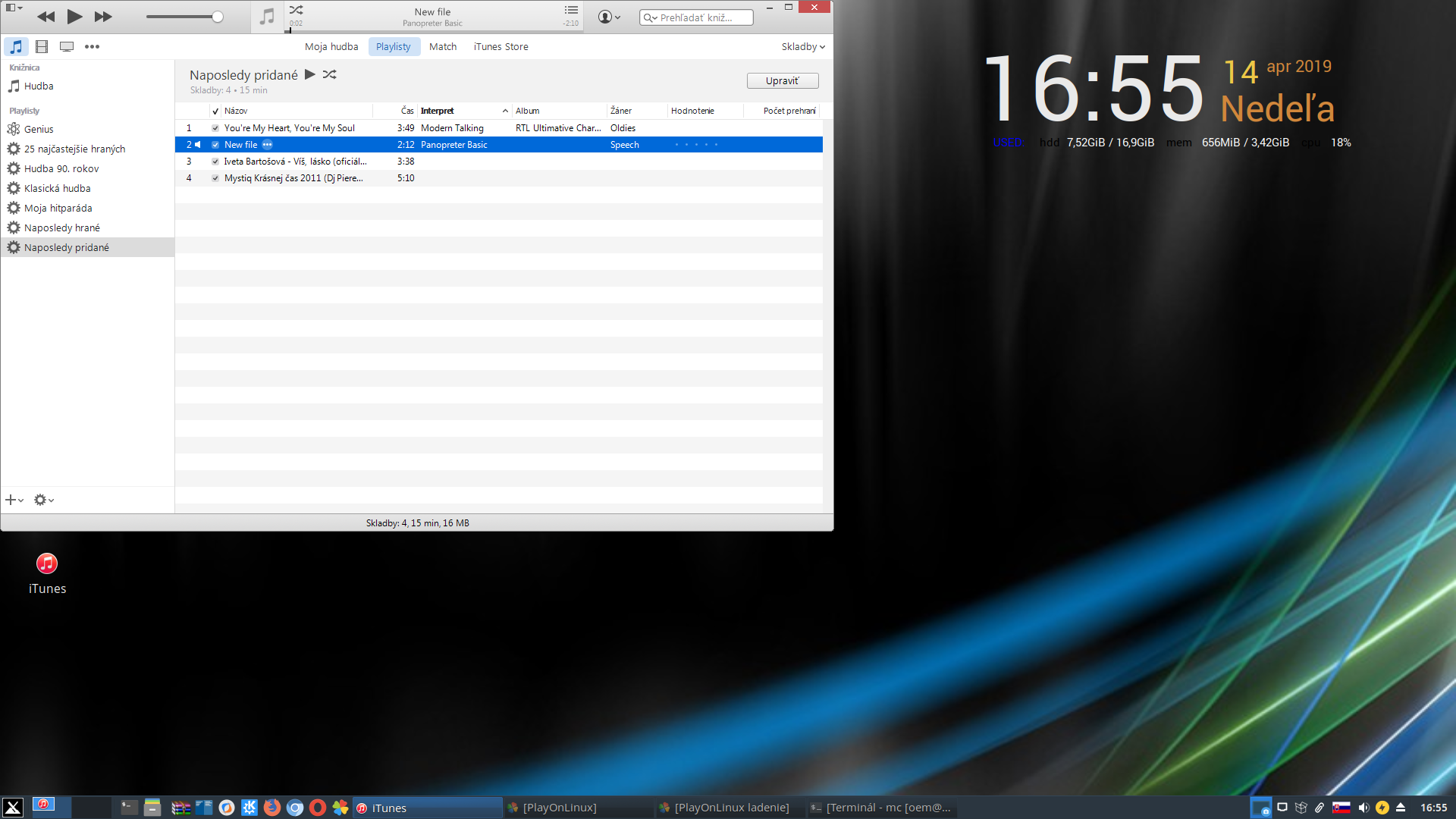
Task: Open the more media types ellipsis
Action: point(92,46)
